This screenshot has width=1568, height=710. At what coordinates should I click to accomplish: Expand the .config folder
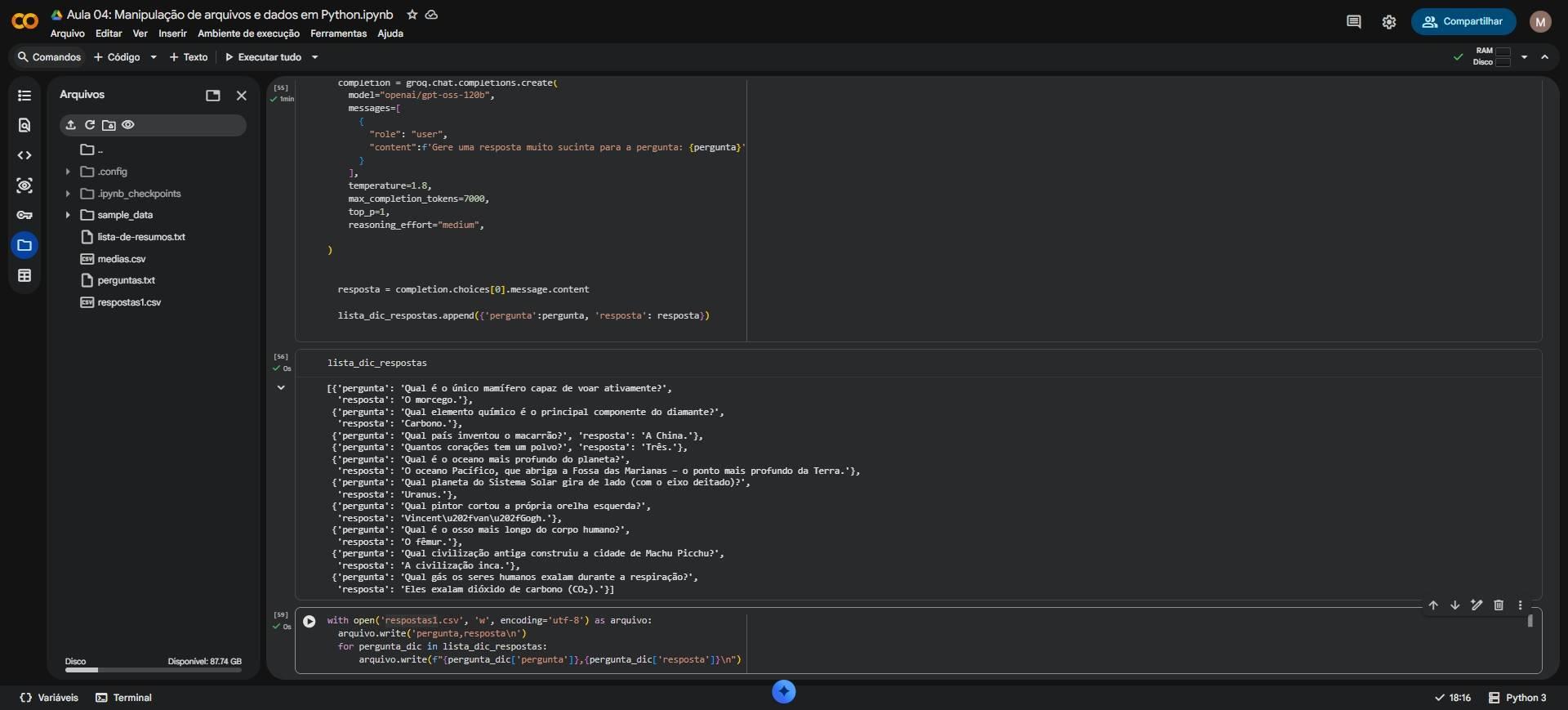pos(68,172)
